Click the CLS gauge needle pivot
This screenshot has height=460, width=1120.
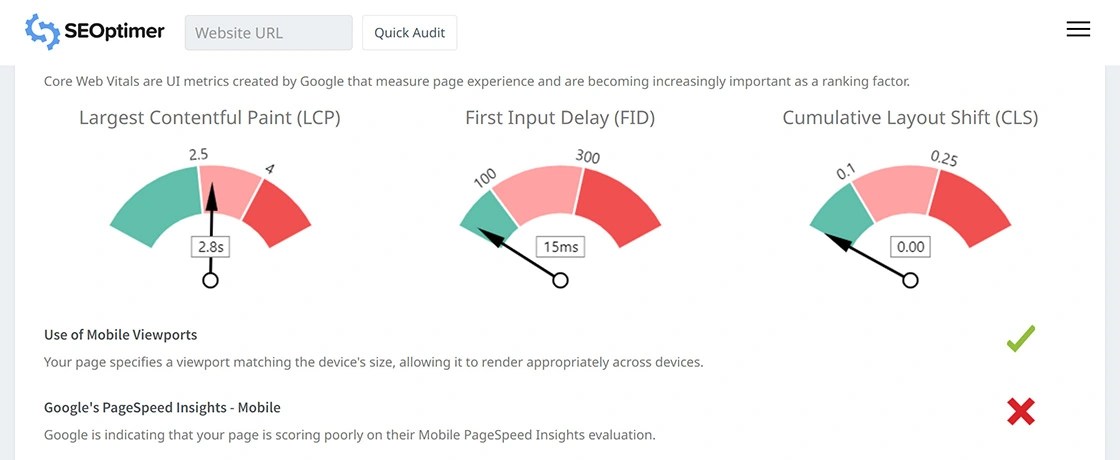pos(910,280)
